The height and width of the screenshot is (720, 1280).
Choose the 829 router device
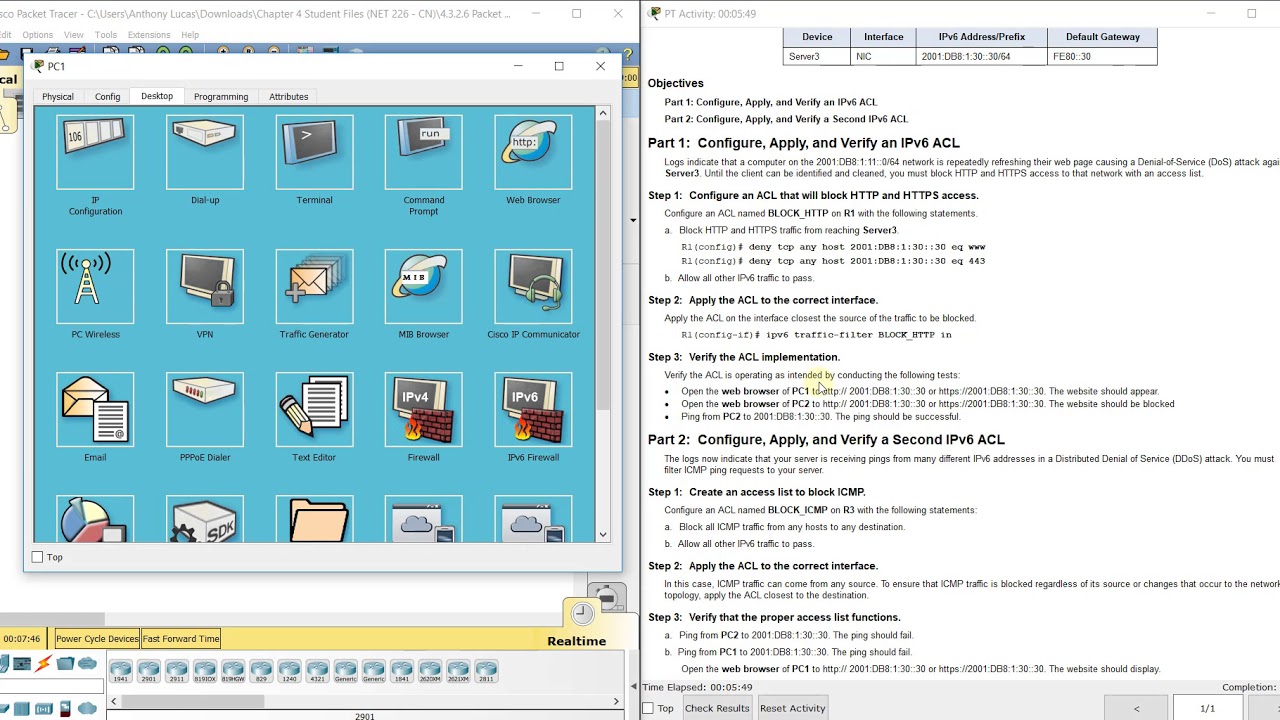(x=261, y=671)
